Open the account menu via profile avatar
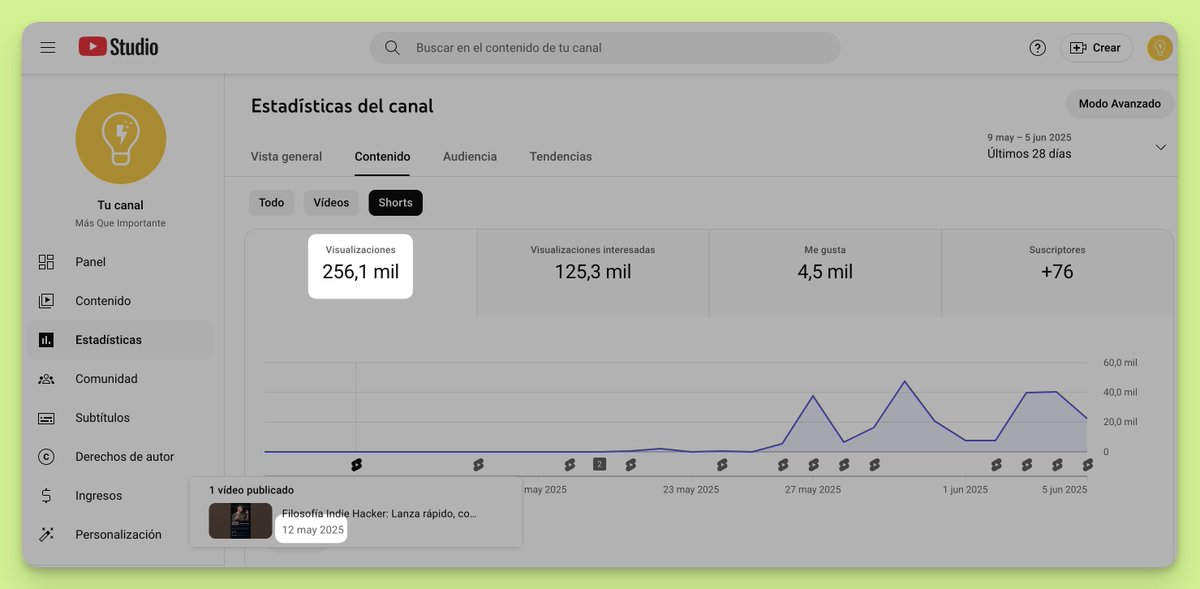Screen dimensions: 1200x589 (x=1160, y=47)
